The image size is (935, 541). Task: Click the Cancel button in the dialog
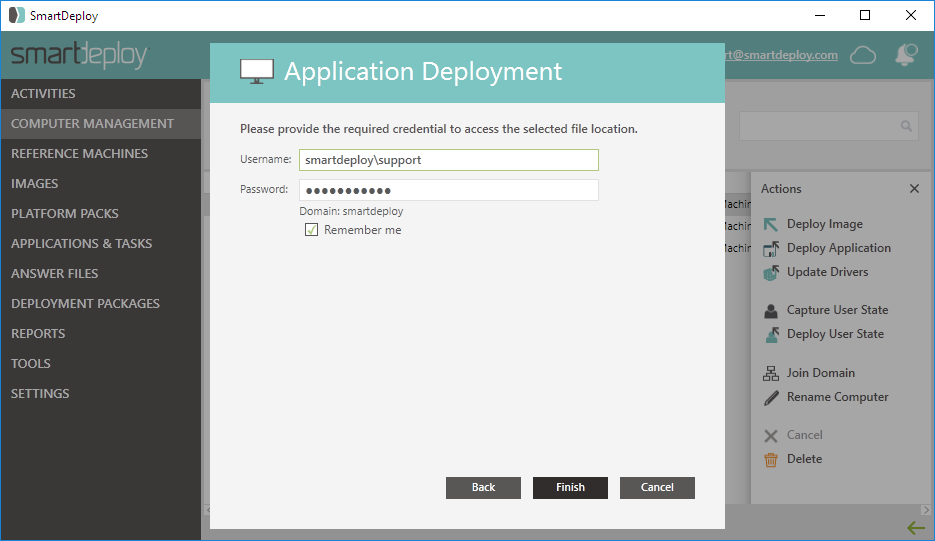(657, 487)
